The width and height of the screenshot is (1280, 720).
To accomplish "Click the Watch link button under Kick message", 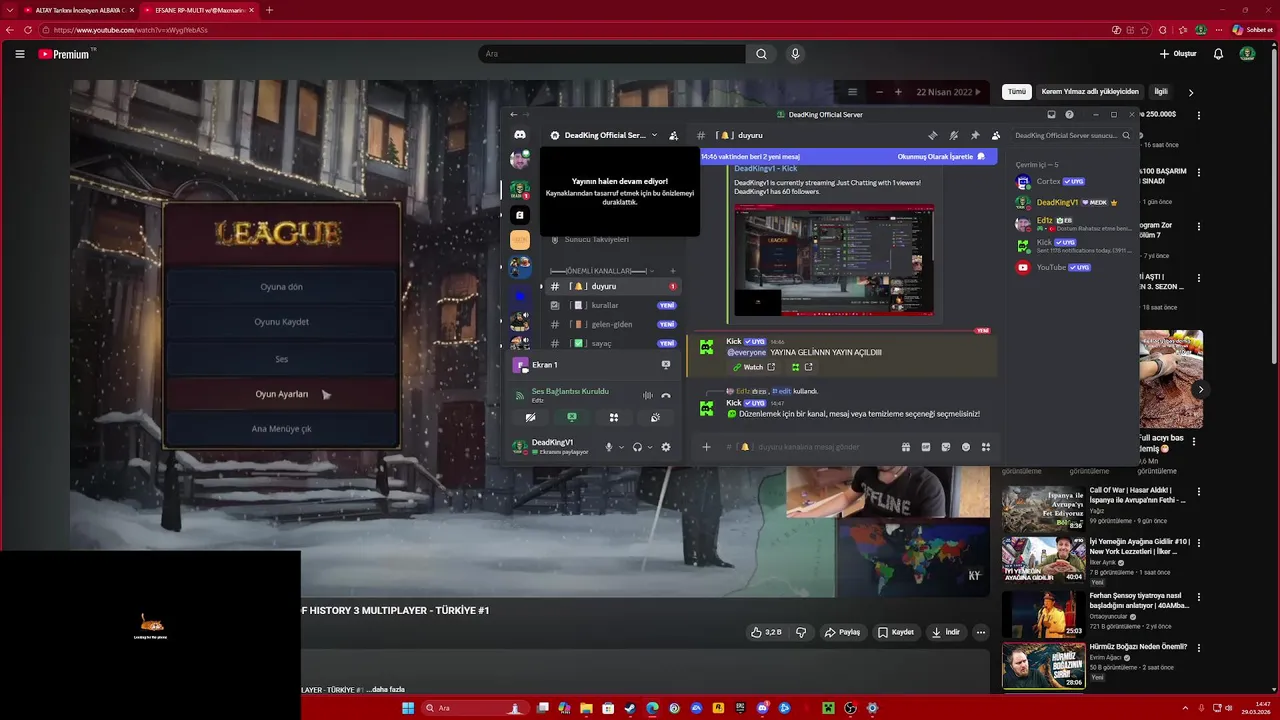I will (x=755, y=367).
